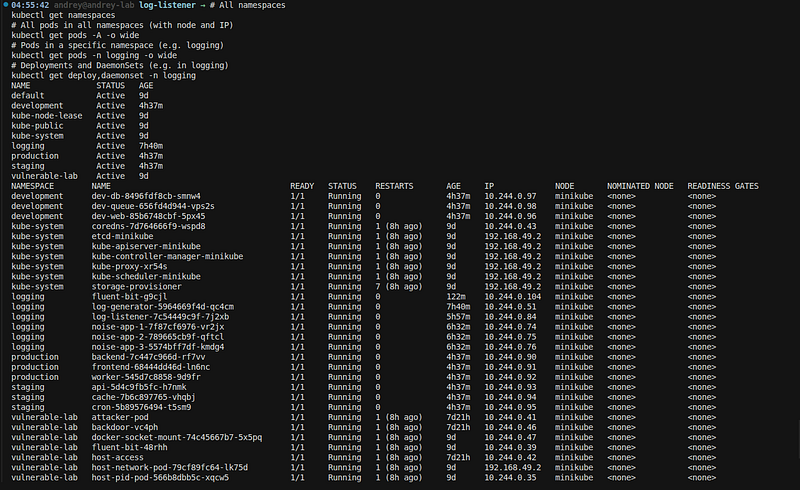Click the '7 (8h ago)' restarts value
Viewport: 800px width, 490px height.
tap(399, 286)
